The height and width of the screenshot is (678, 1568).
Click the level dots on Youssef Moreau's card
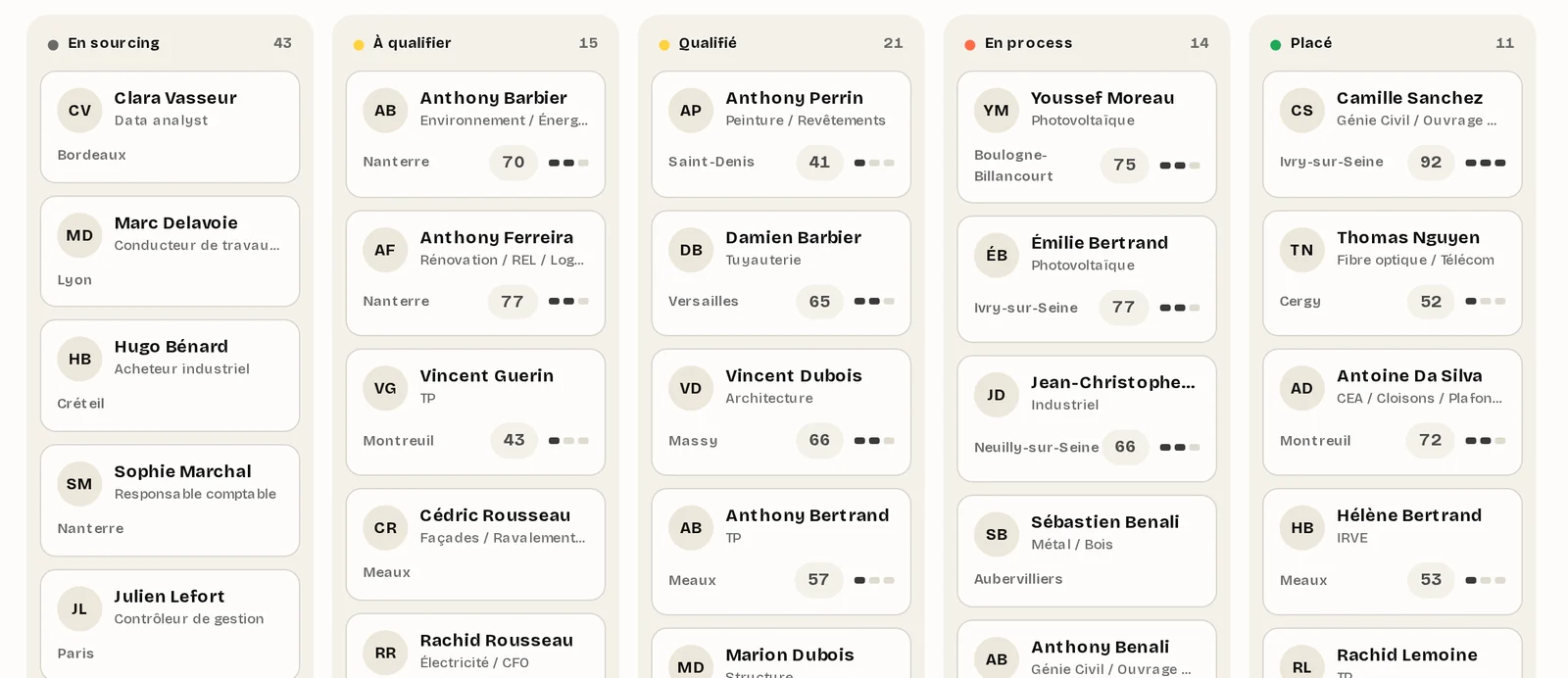[x=1180, y=166]
